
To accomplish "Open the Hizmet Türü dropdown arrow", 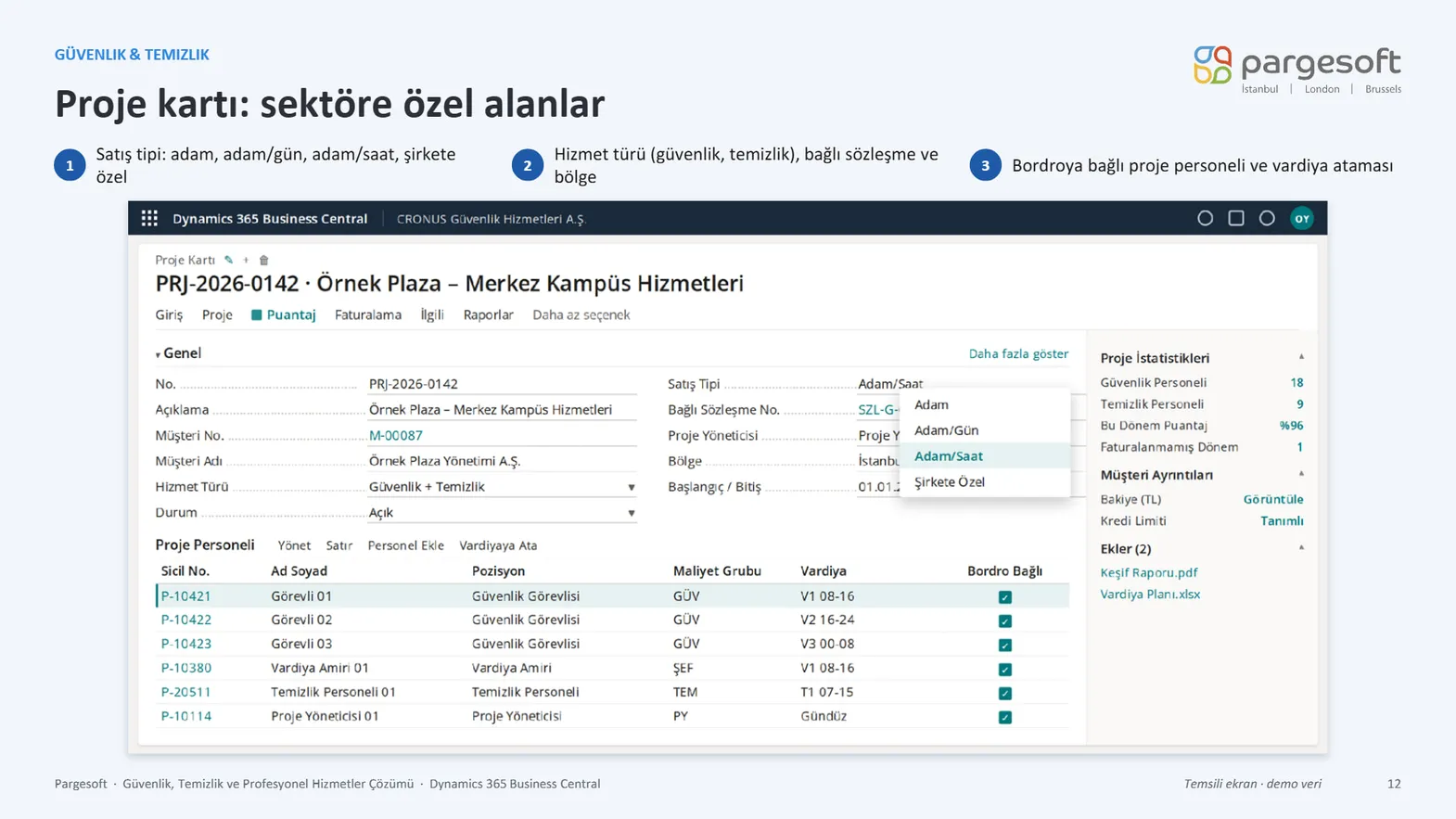I will pos(631,487).
